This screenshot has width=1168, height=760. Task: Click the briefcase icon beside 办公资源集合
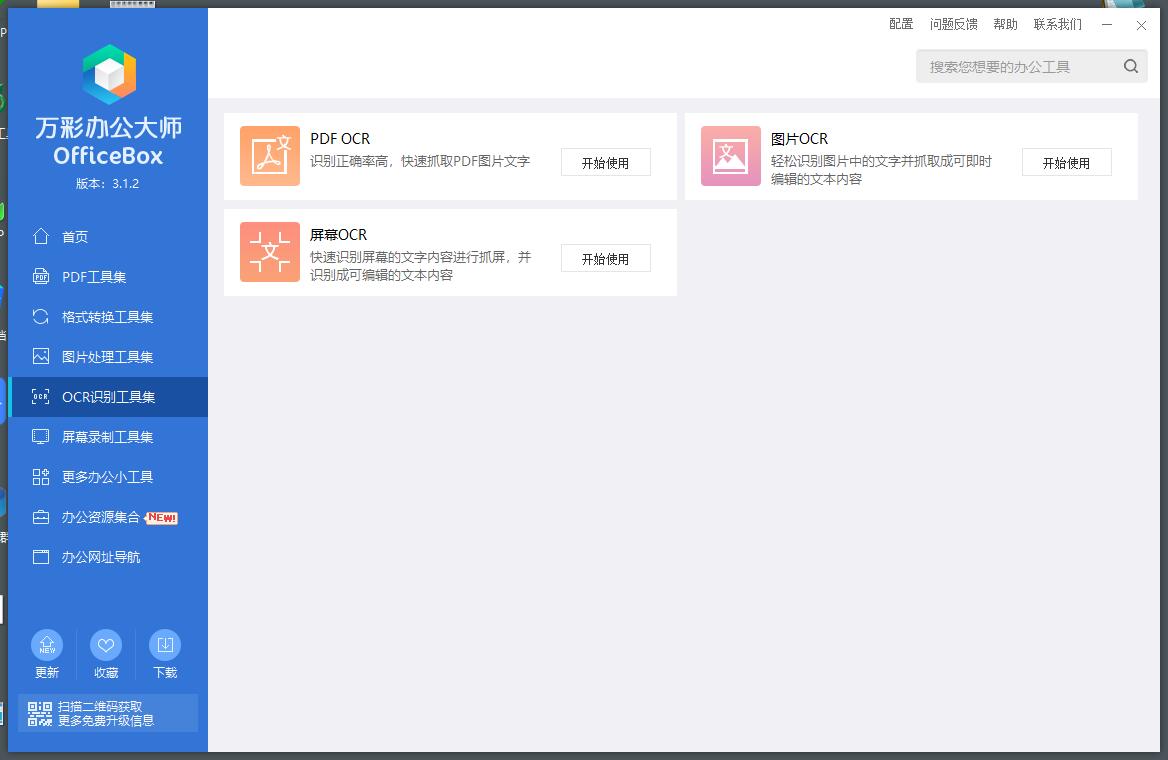coord(41,517)
